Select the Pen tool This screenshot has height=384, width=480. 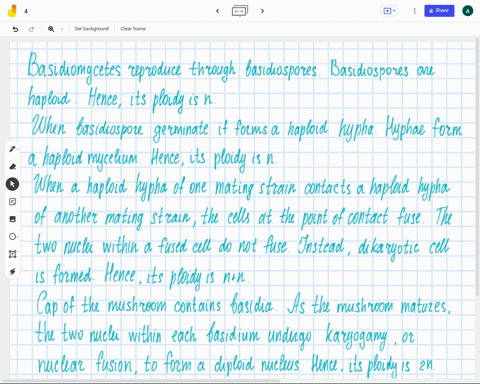click(12, 149)
